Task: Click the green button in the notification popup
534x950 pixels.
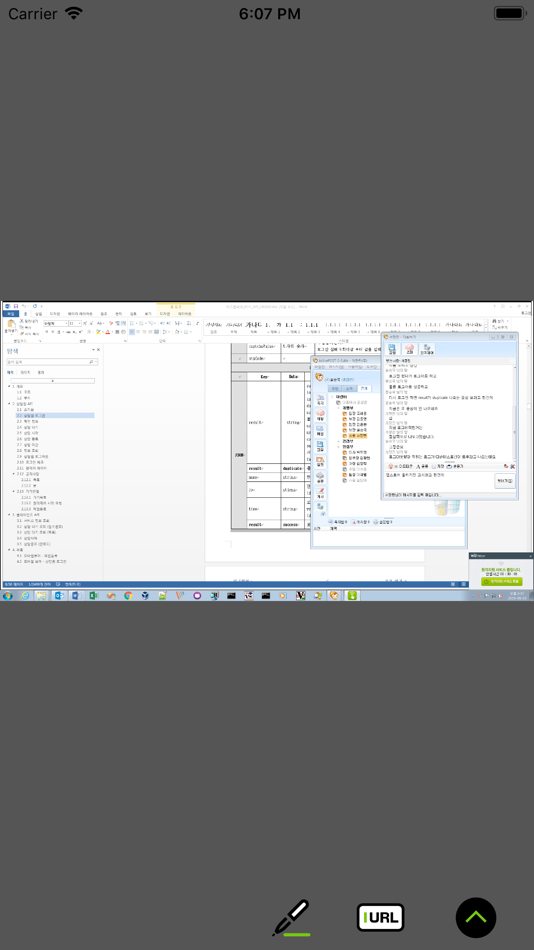Action: click(x=501, y=581)
